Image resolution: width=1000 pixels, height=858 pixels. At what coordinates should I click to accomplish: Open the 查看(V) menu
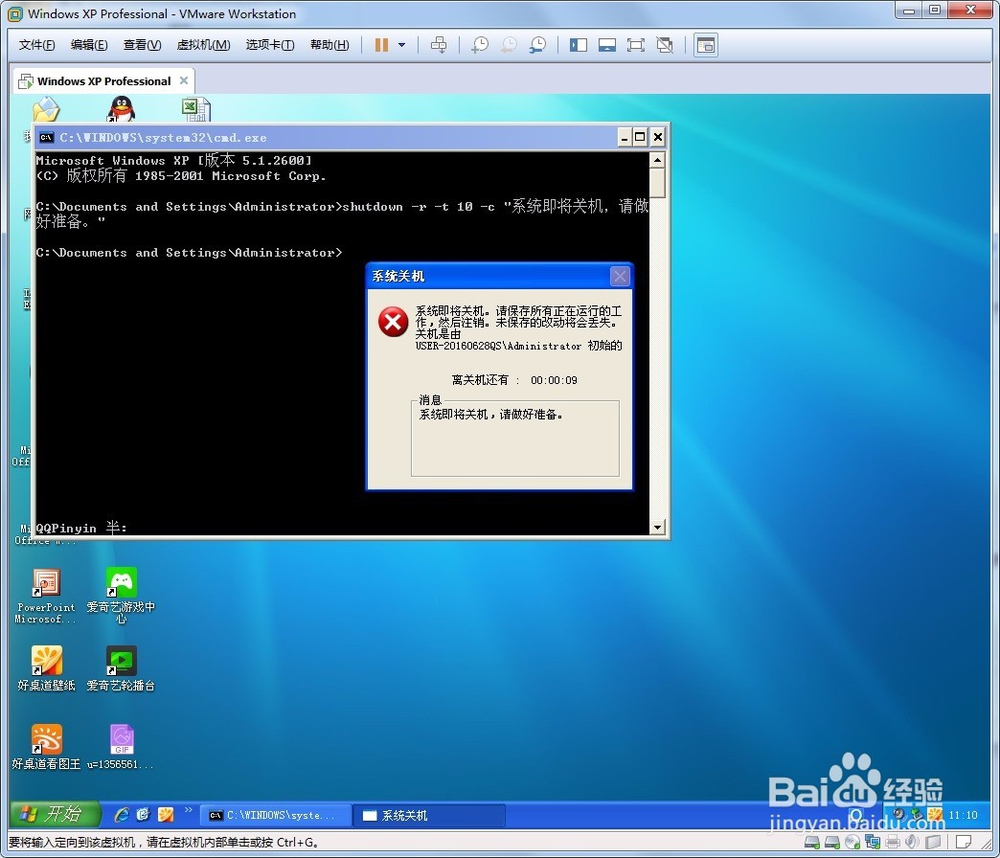pos(142,45)
